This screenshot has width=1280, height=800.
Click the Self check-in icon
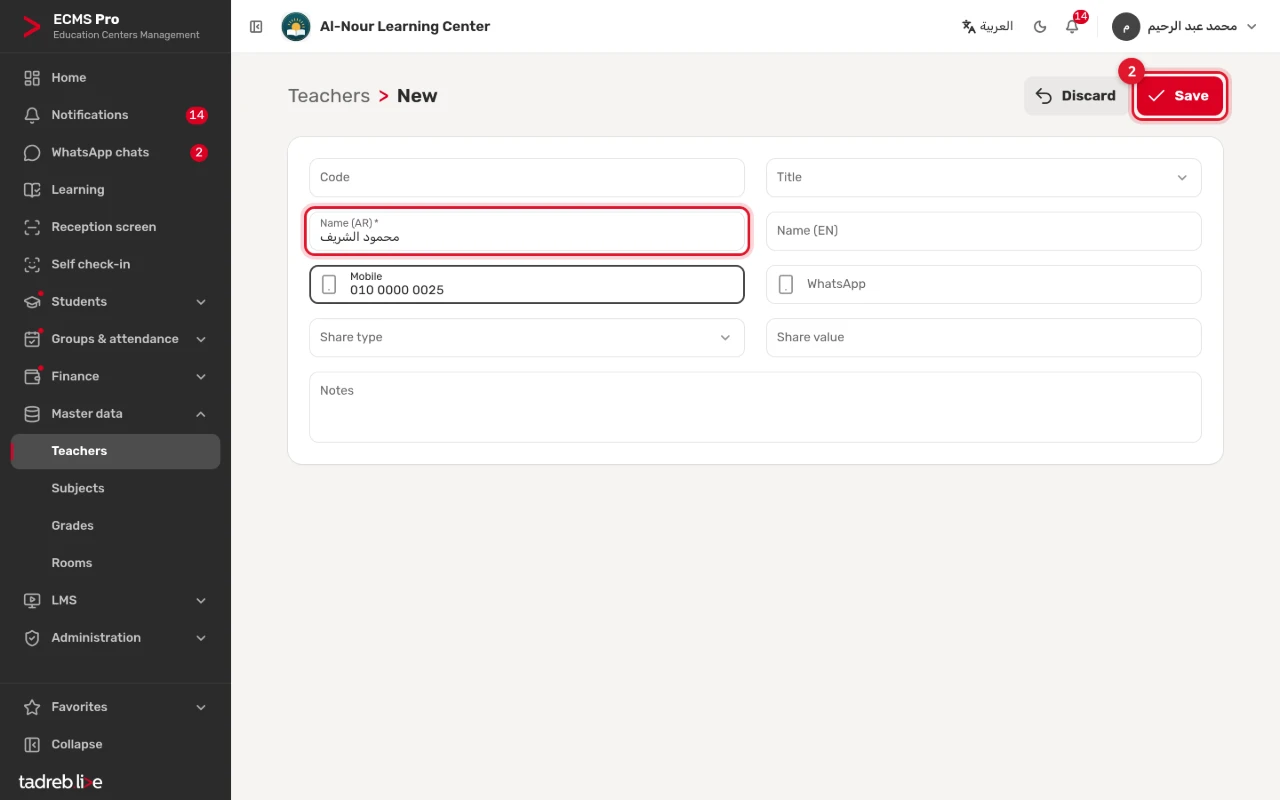32,265
